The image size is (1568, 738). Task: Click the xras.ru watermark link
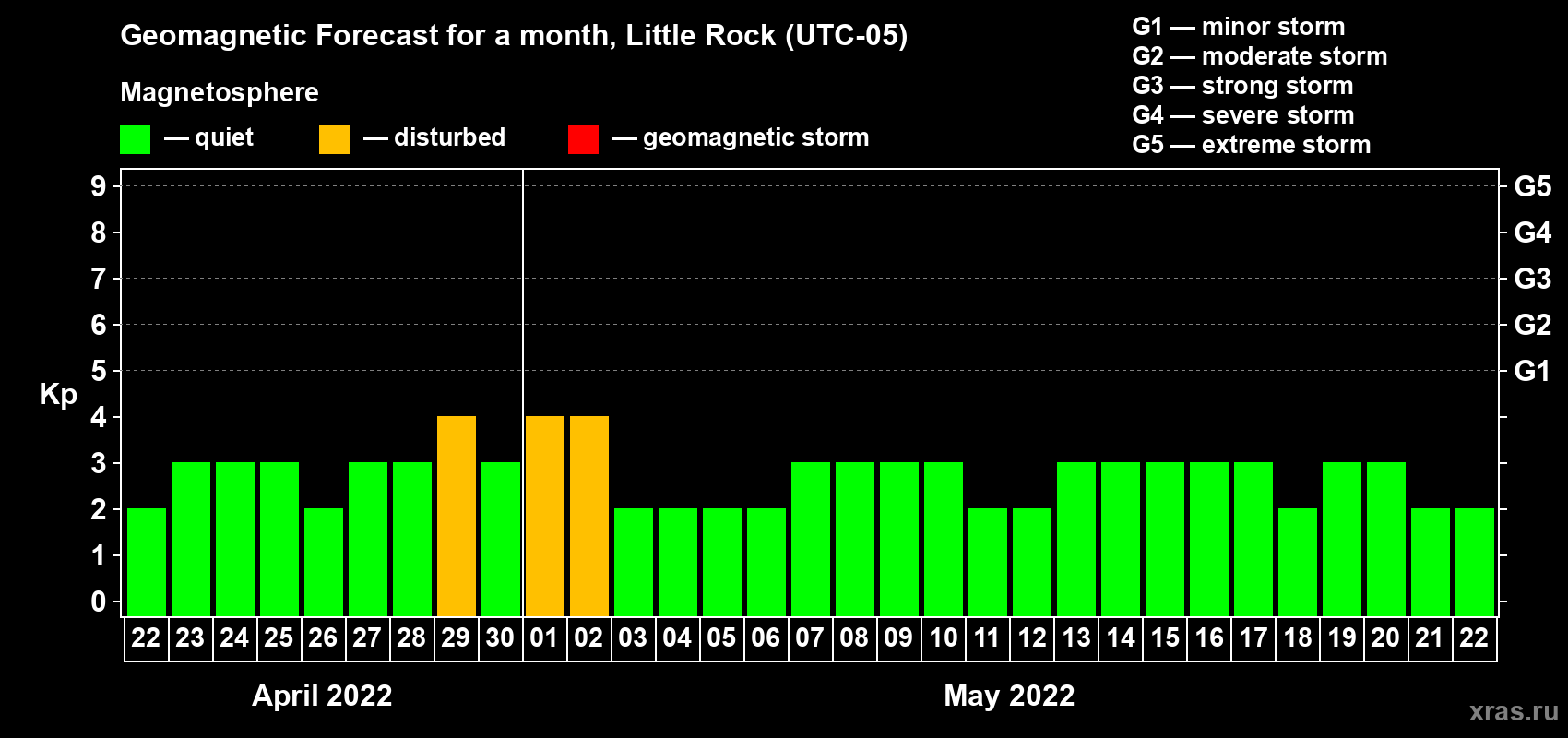coord(1513,711)
